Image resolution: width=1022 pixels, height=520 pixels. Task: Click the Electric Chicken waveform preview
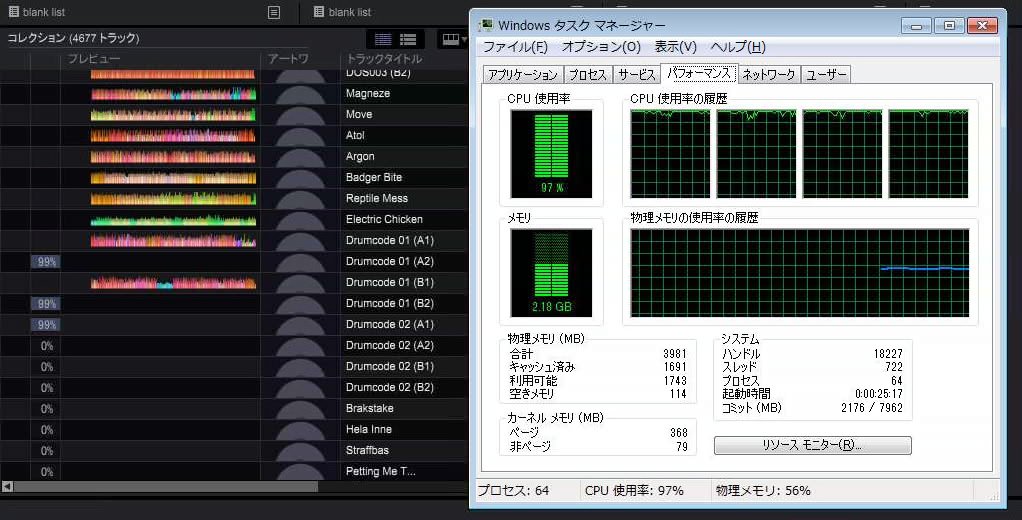pyautogui.click(x=173, y=220)
